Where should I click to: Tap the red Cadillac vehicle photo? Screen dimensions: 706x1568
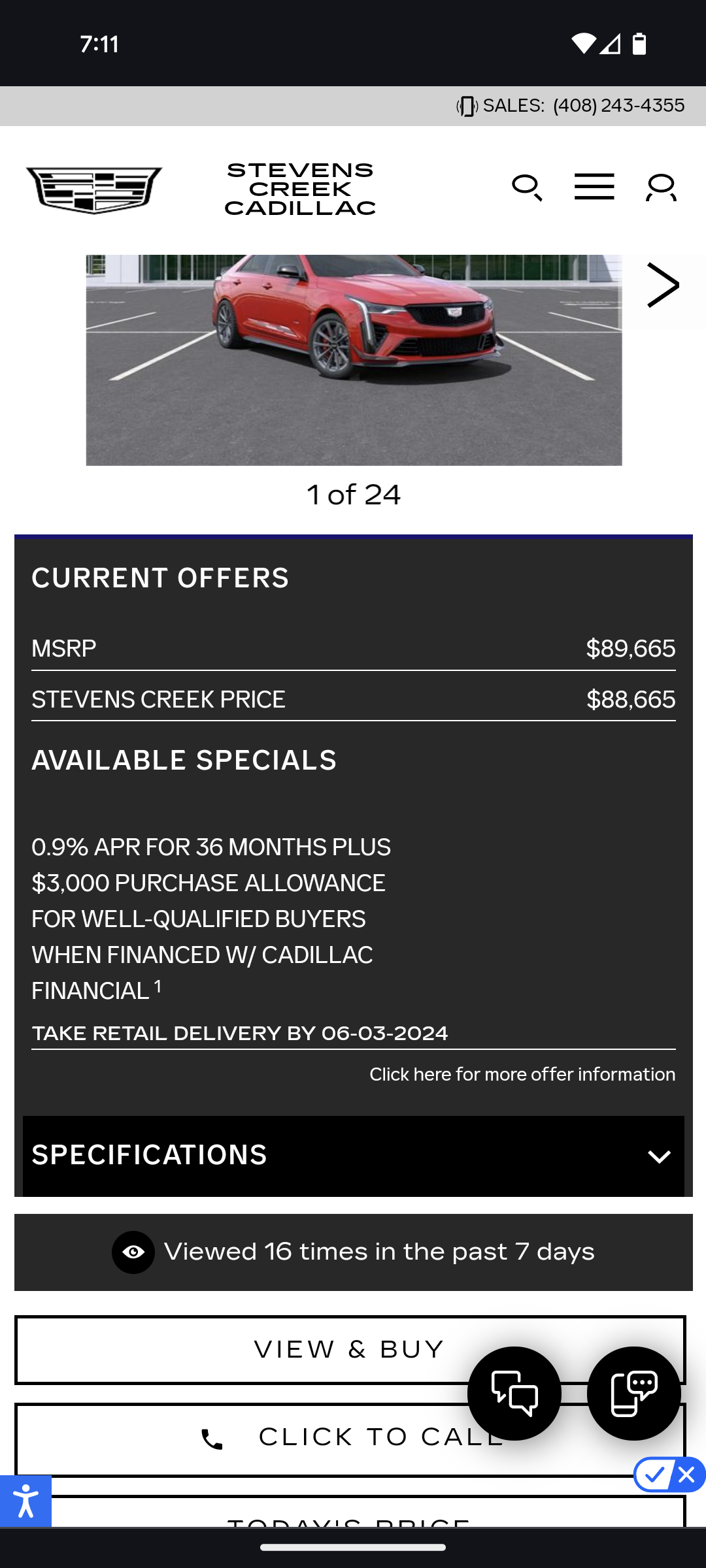click(354, 359)
